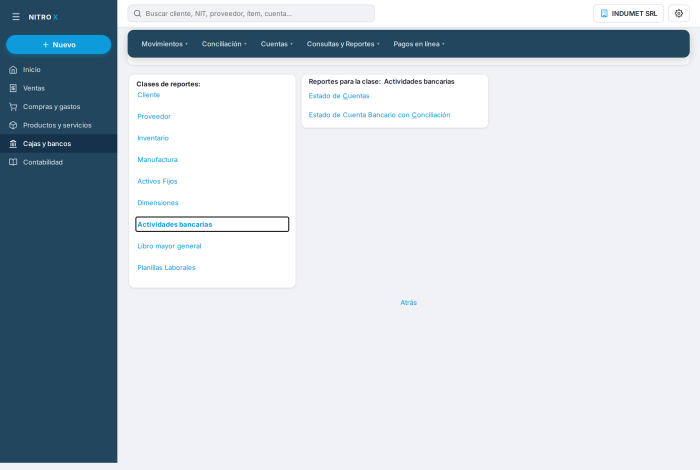Select the Dimensiones report class
Viewport: 700px width, 470px height.
158,203
